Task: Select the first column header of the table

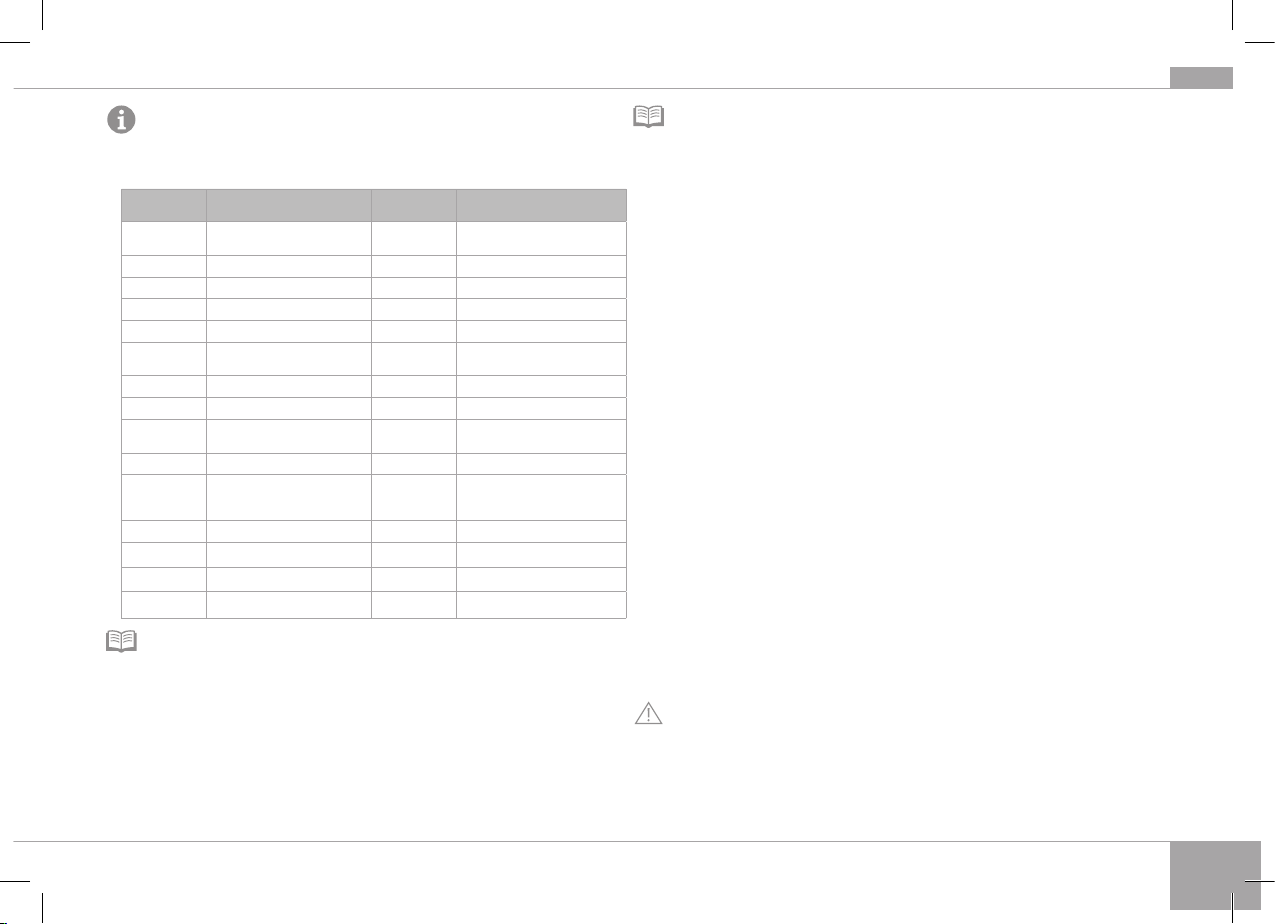Action: (164, 205)
